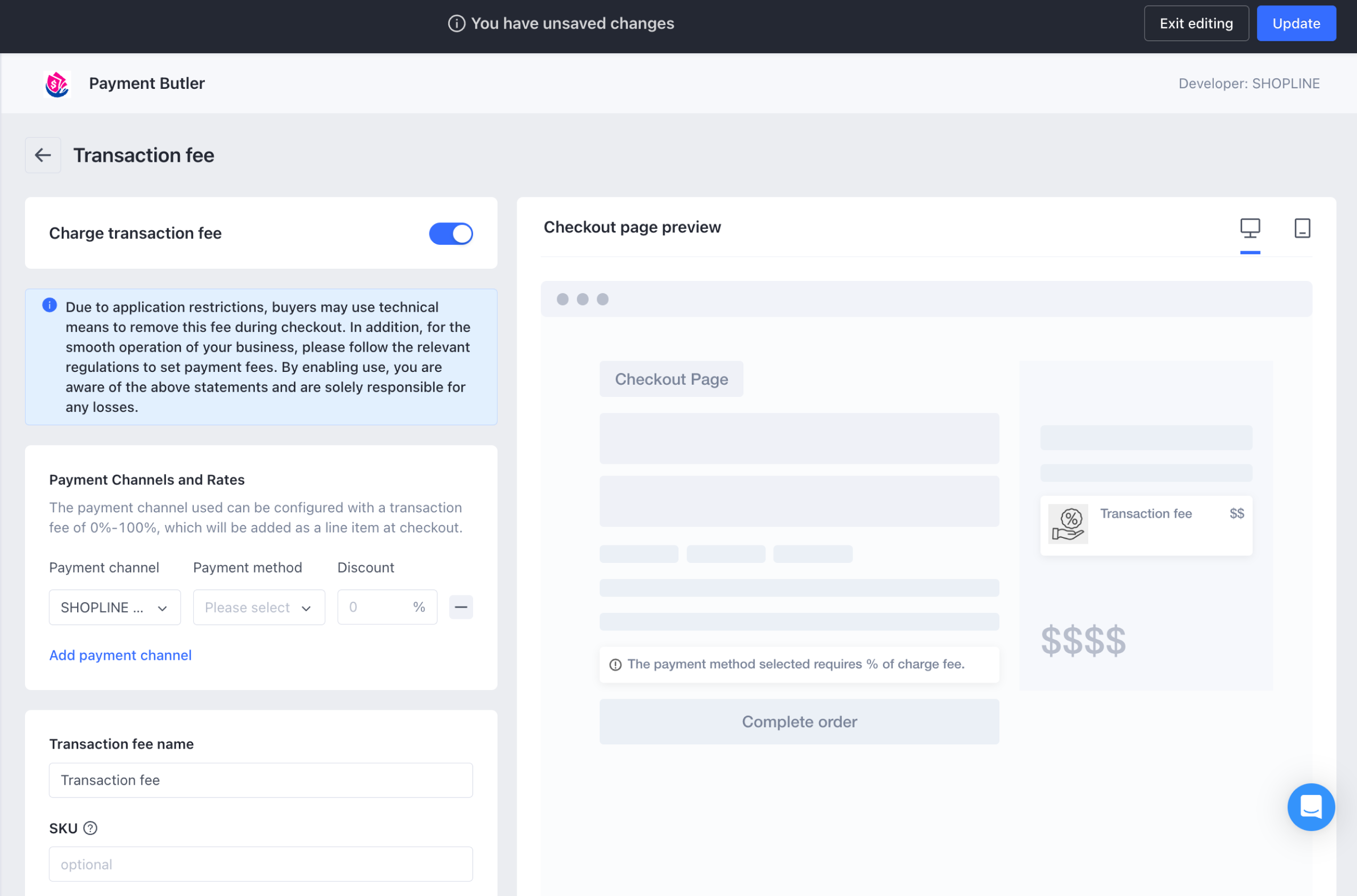
Task: Click the blue info icon in notice
Action: click(x=49, y=305)
